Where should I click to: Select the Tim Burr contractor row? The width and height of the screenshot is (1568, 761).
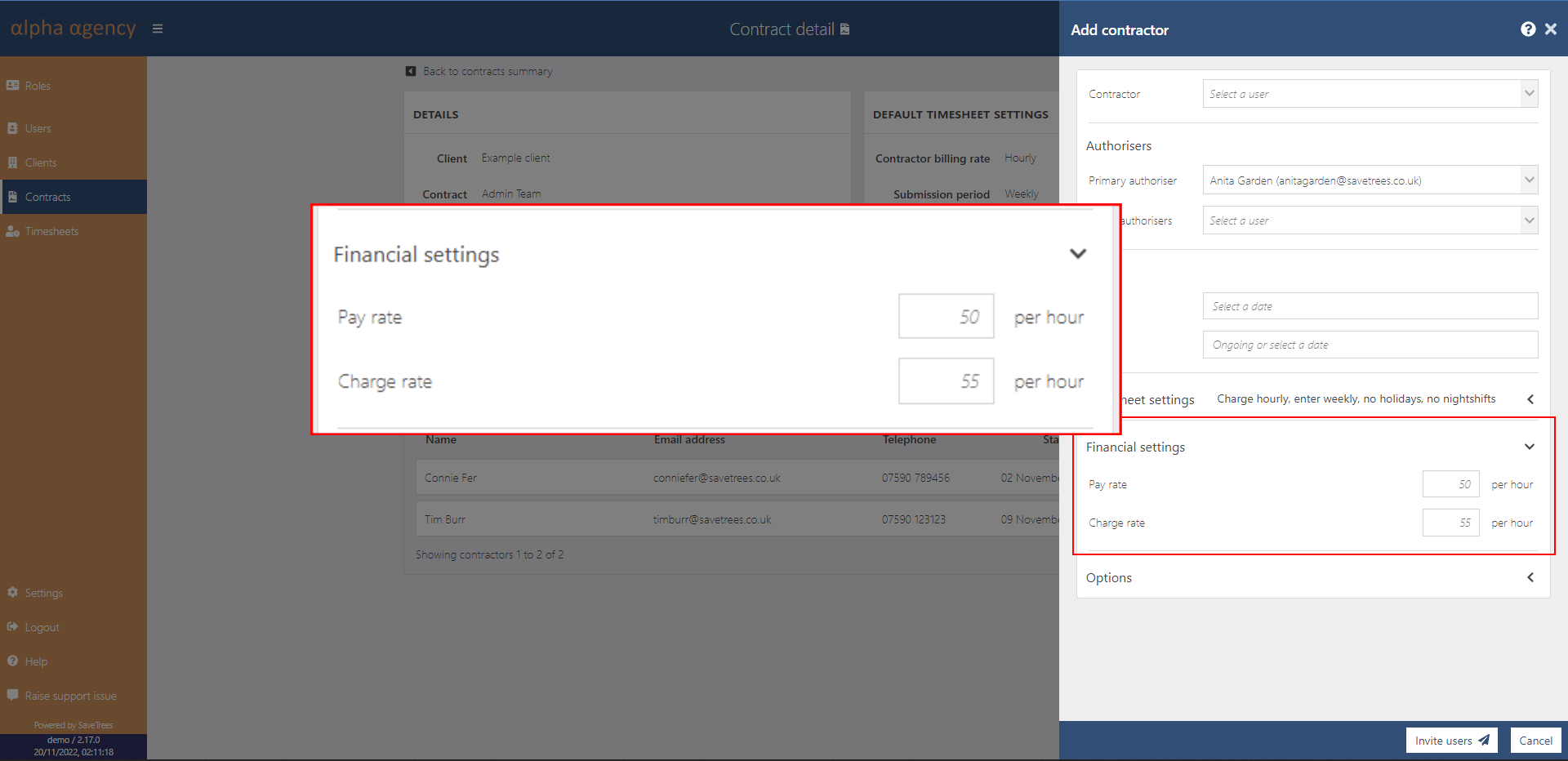737,519
